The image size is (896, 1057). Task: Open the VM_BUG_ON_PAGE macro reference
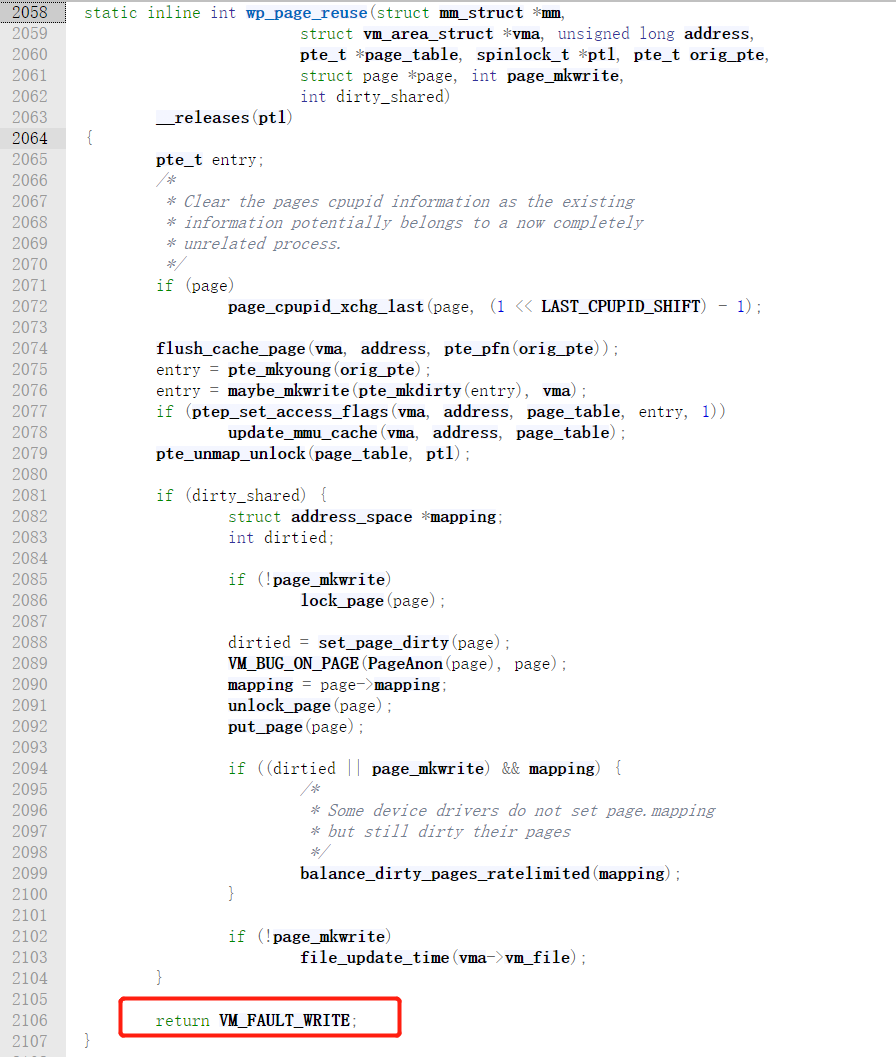click(293, 663)
